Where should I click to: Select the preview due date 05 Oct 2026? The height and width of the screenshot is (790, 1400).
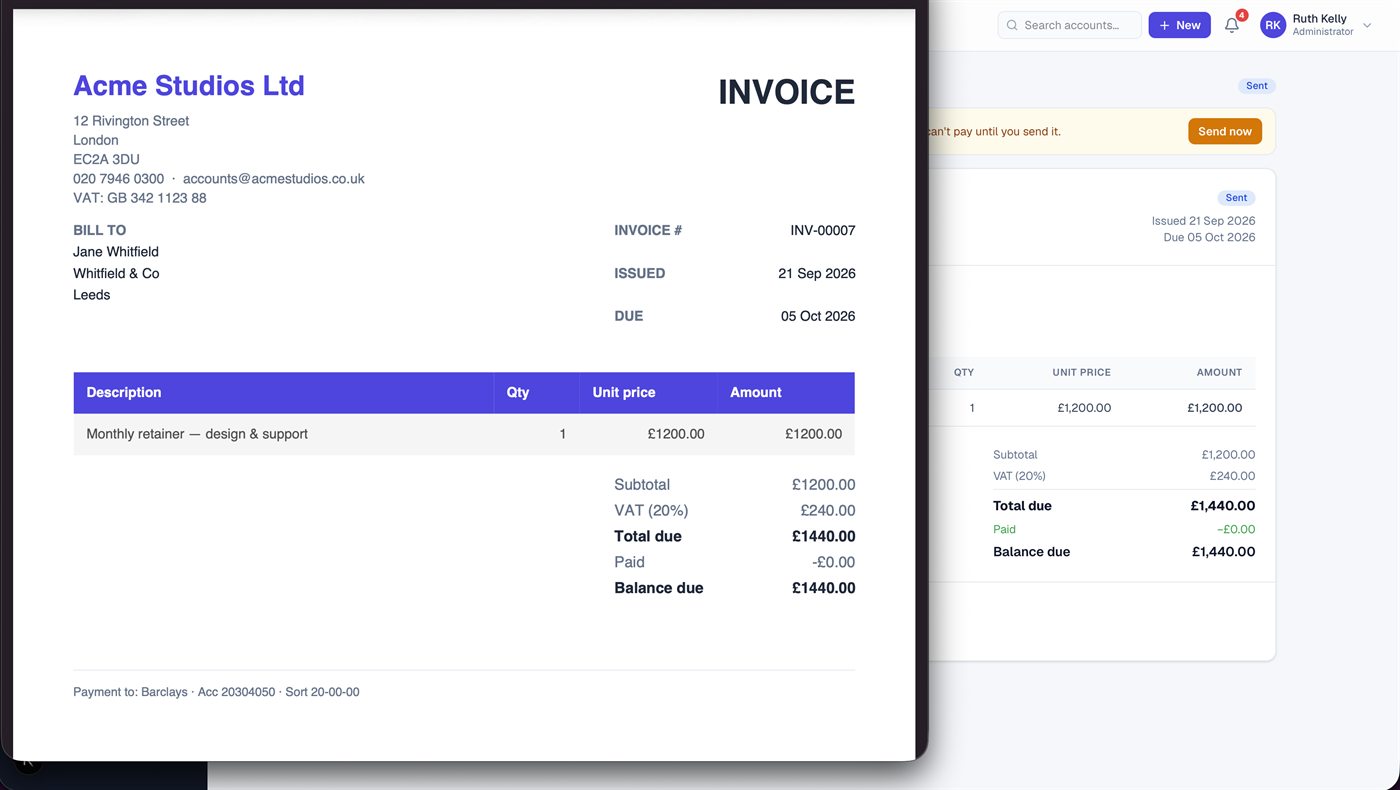(x=818, y=316)
